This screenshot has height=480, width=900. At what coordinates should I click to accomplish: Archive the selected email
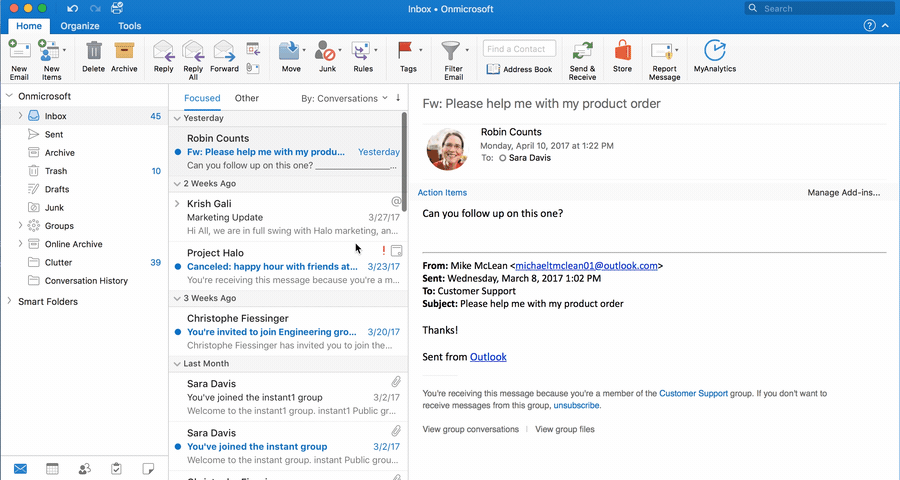click(x=124, y=52)
